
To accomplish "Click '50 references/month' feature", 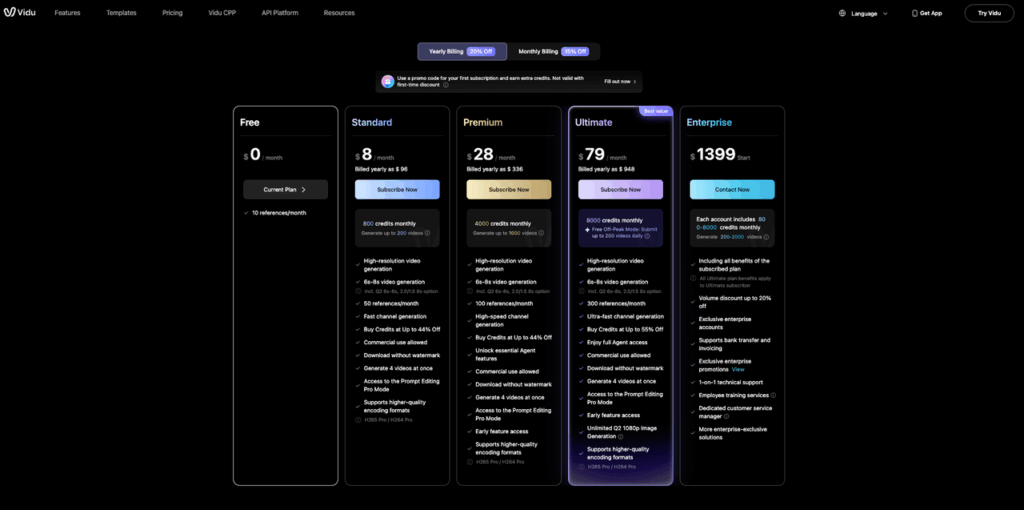I will [391, 304].
